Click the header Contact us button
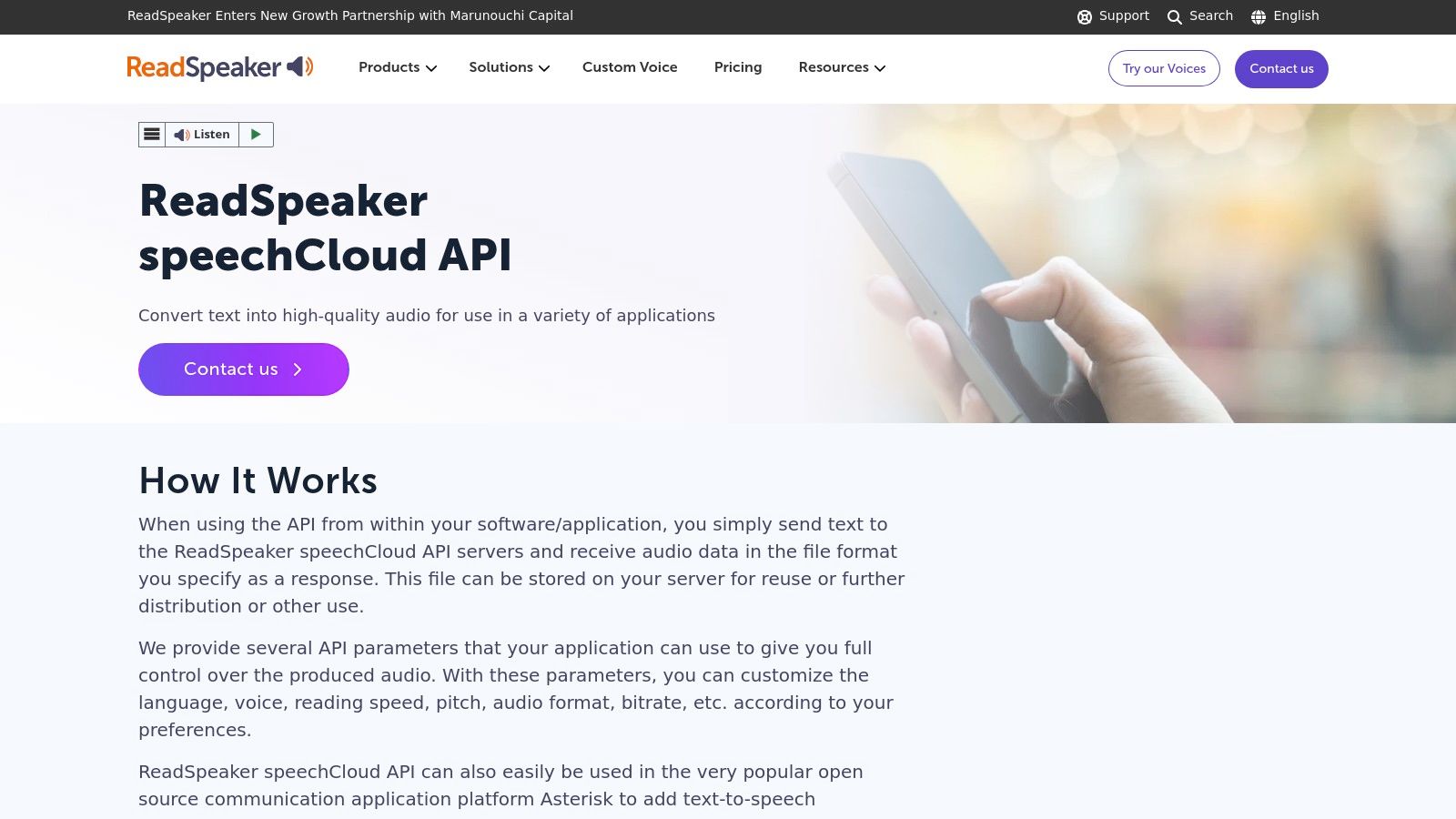Viewport: 1456px width, 819px height. tap(1281, 68)
